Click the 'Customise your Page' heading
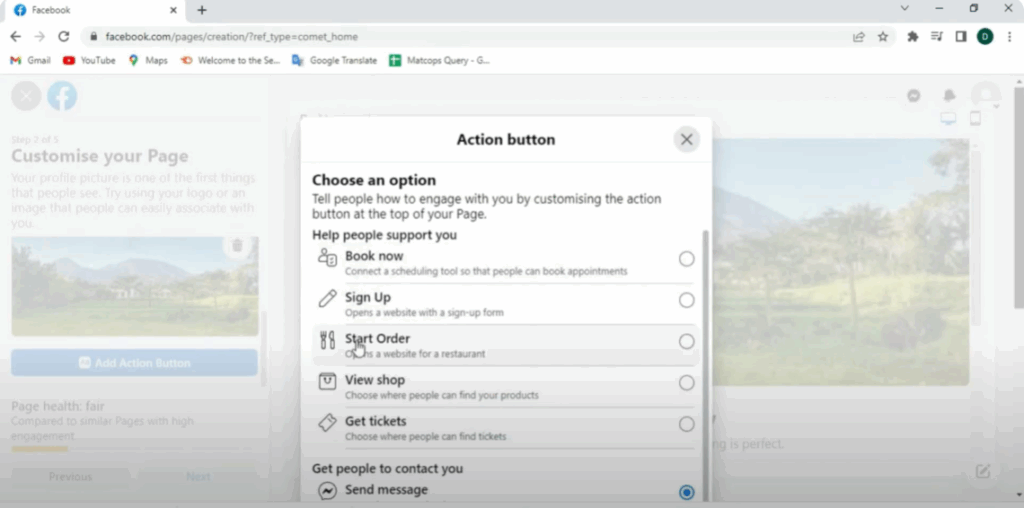 tap(100, 157)
